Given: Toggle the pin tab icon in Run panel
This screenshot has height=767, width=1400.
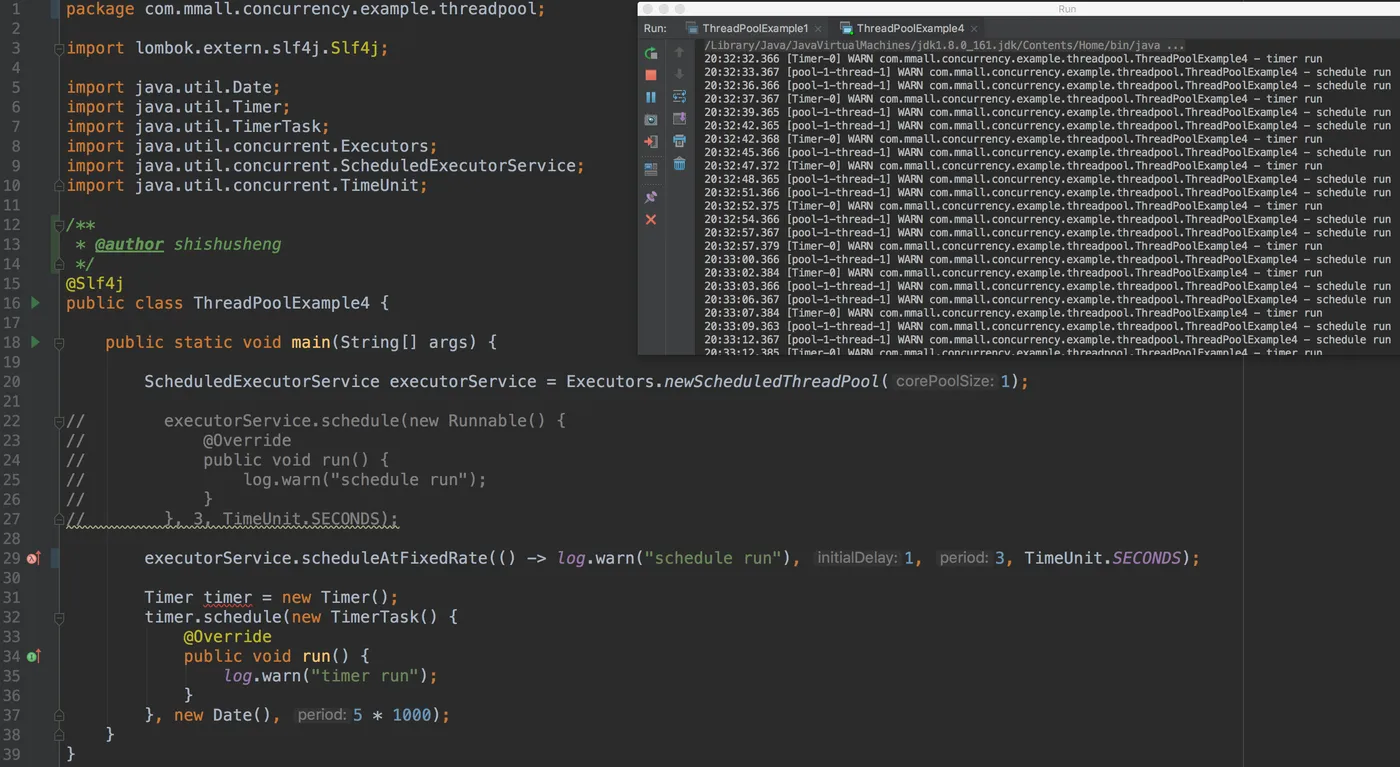Looking at the screenshot, I should [x=651, y=197].
